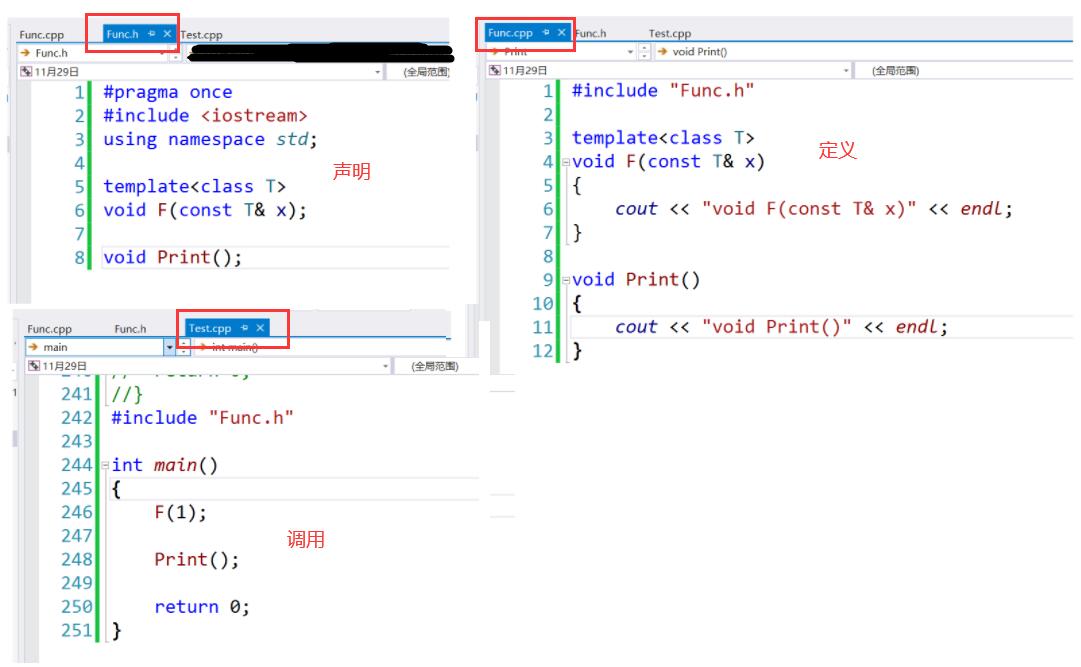Pin the active Func.h tab
1081x667 pixels.
[152, 34]
